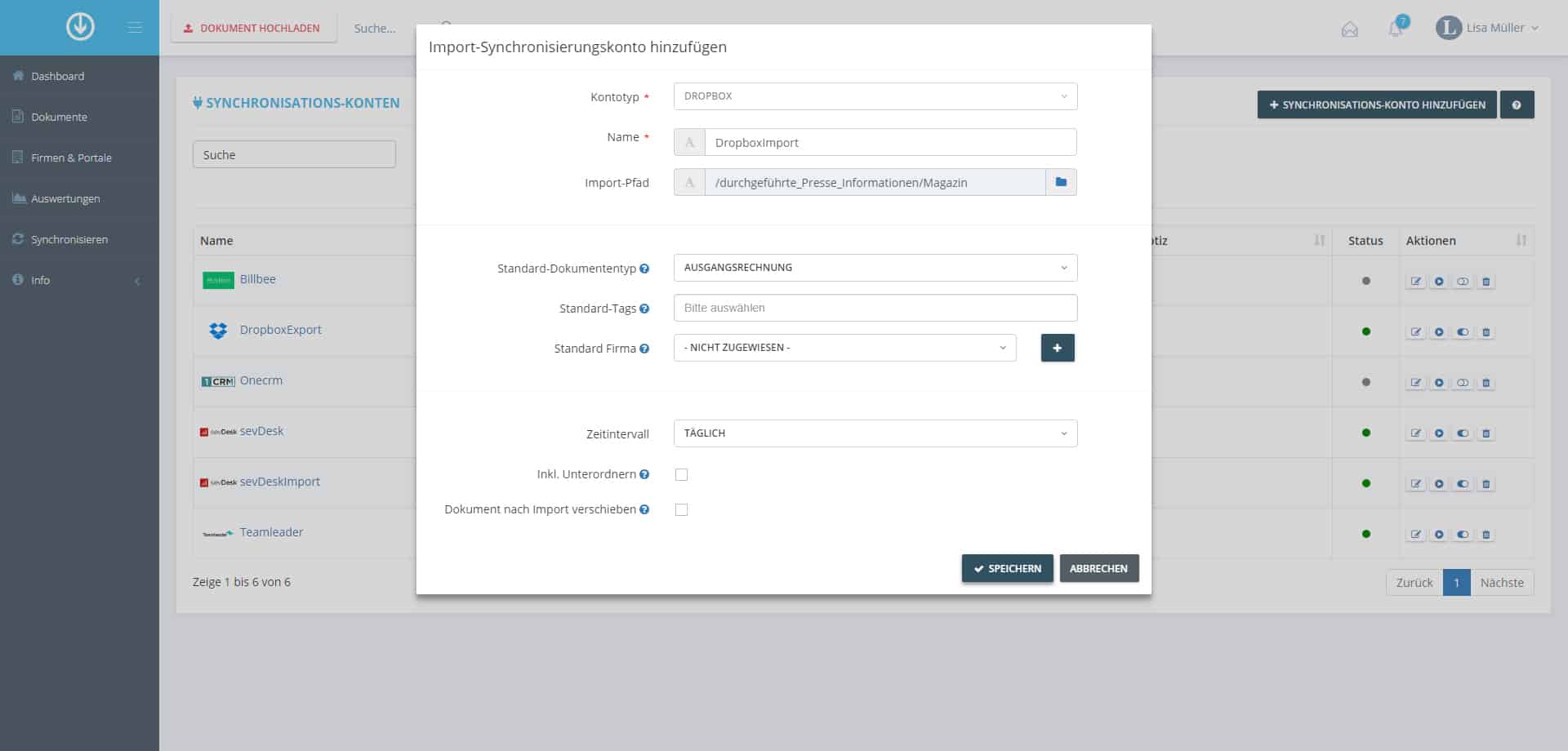Click the help icon beside Standard-Dokumententyp
Screen dimensions: 1568x751
coord(644,269)
